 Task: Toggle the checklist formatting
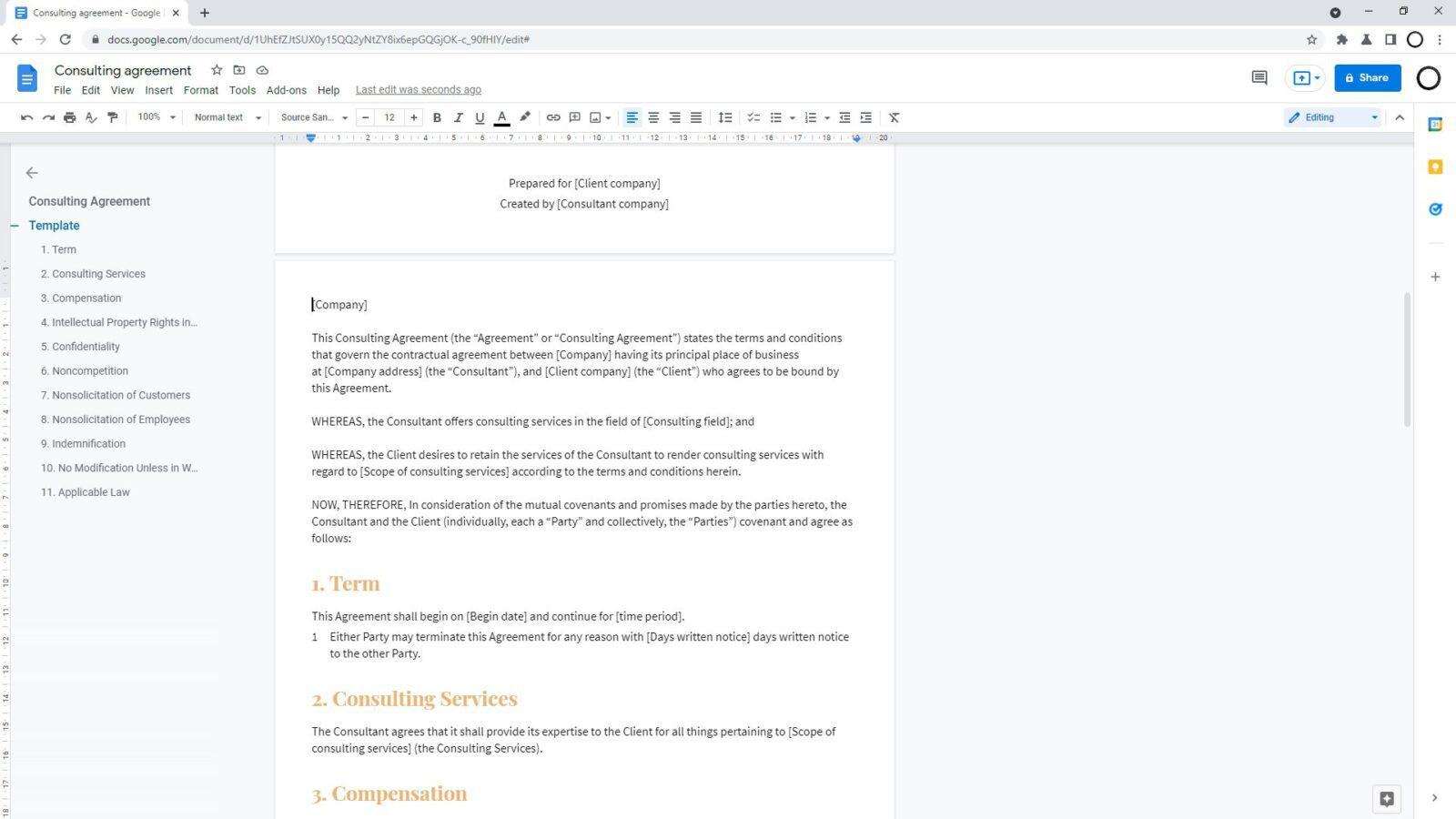click(753, 116)
